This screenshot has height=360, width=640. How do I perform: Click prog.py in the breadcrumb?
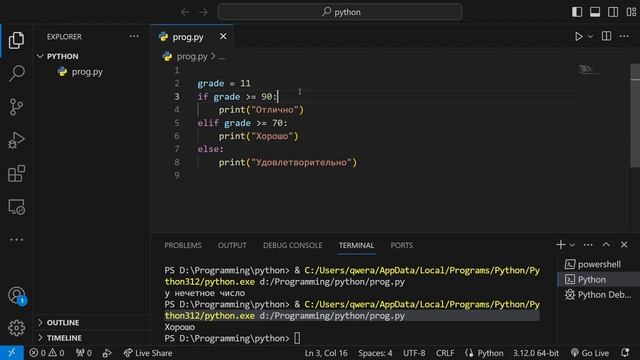click(x=192, y=56)
